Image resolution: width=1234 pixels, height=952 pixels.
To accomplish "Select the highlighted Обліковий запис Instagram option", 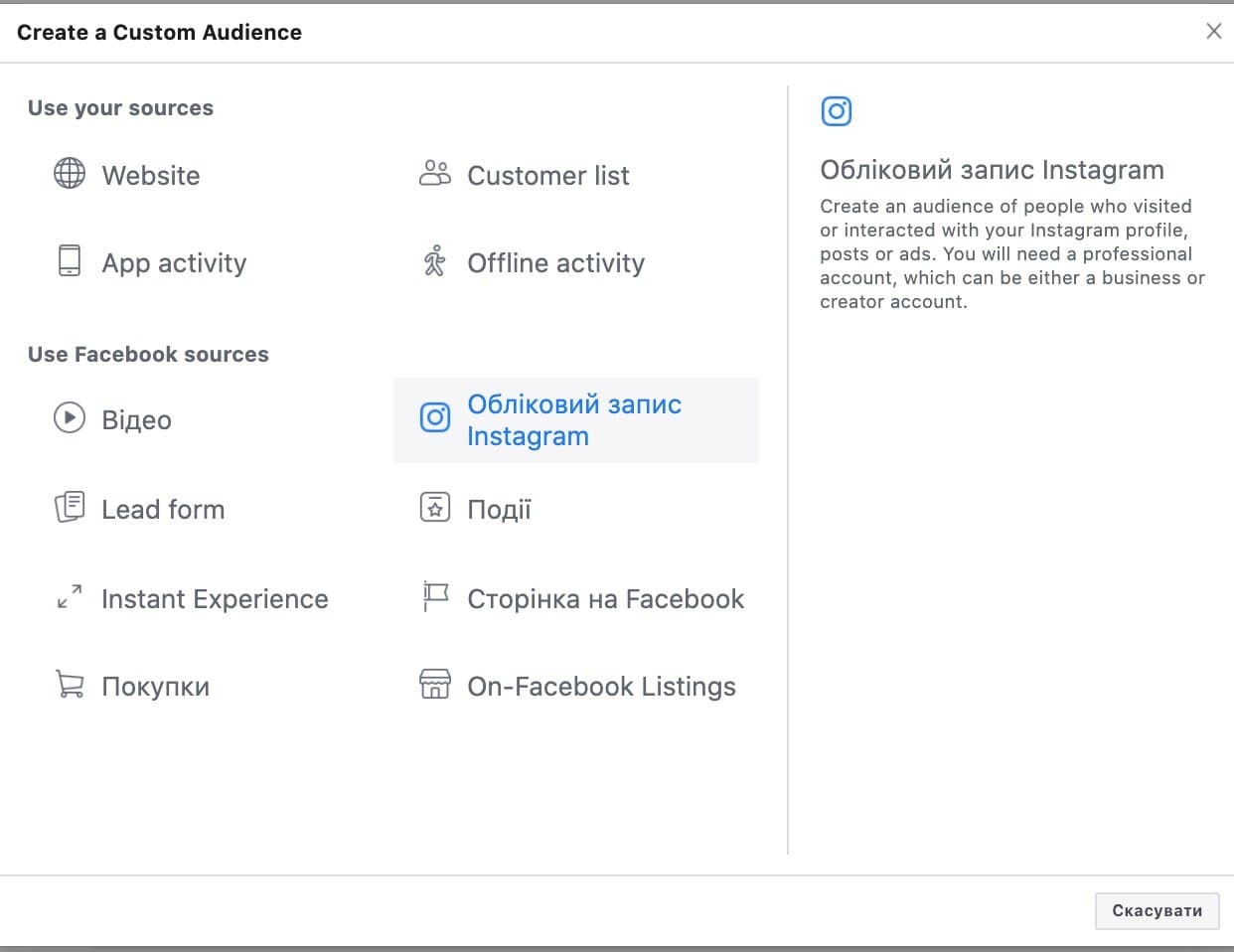I will point(575,420).
